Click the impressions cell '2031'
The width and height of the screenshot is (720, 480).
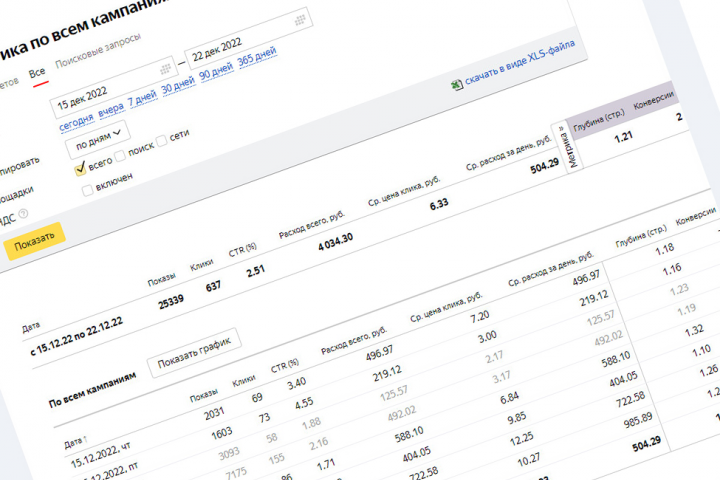(214, 414)
